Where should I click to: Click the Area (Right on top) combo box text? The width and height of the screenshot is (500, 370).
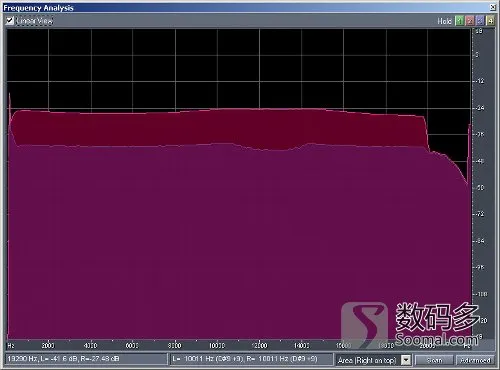coord(368,360)
